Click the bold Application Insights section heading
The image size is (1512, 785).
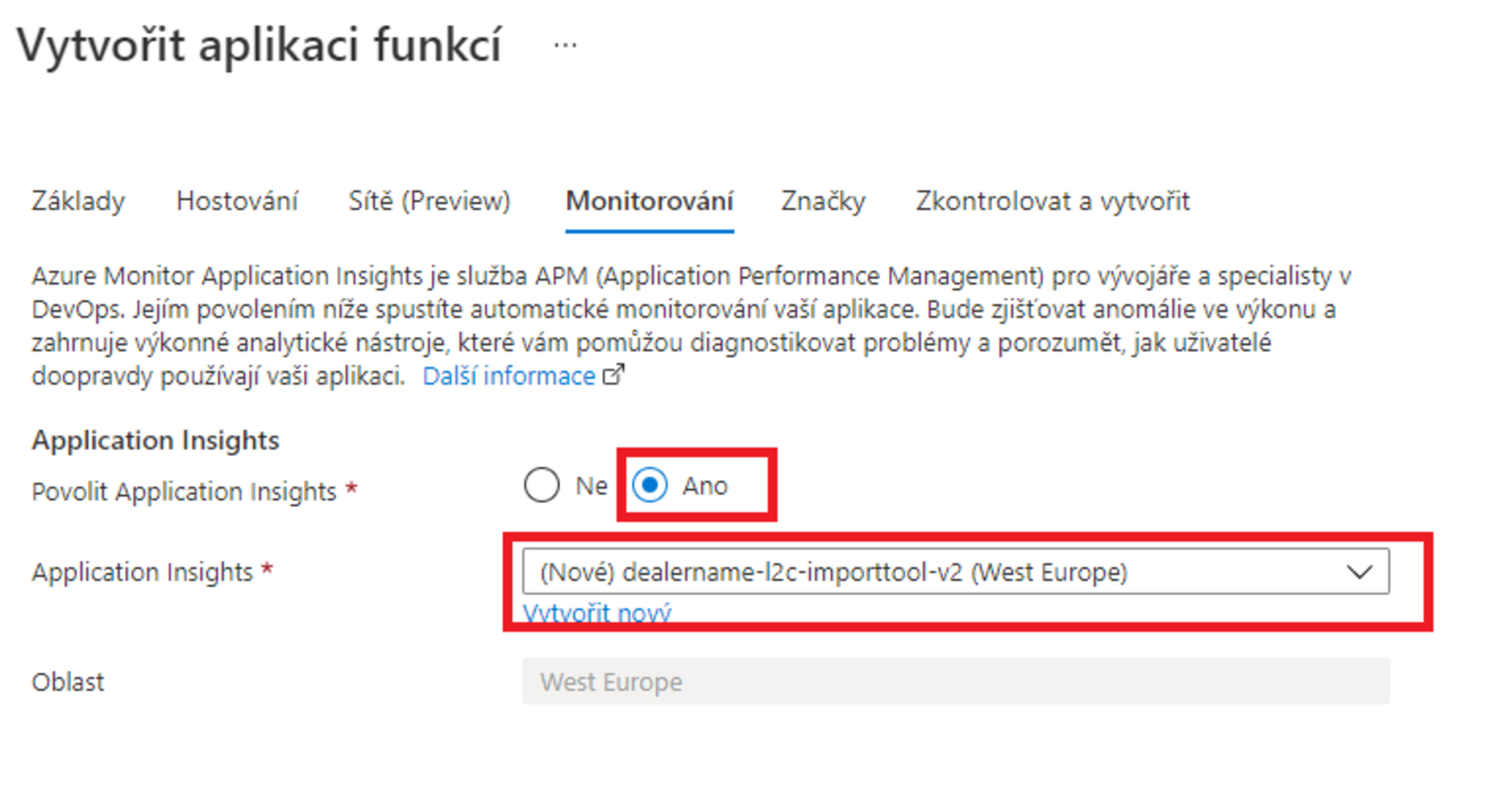click(155, 440)
